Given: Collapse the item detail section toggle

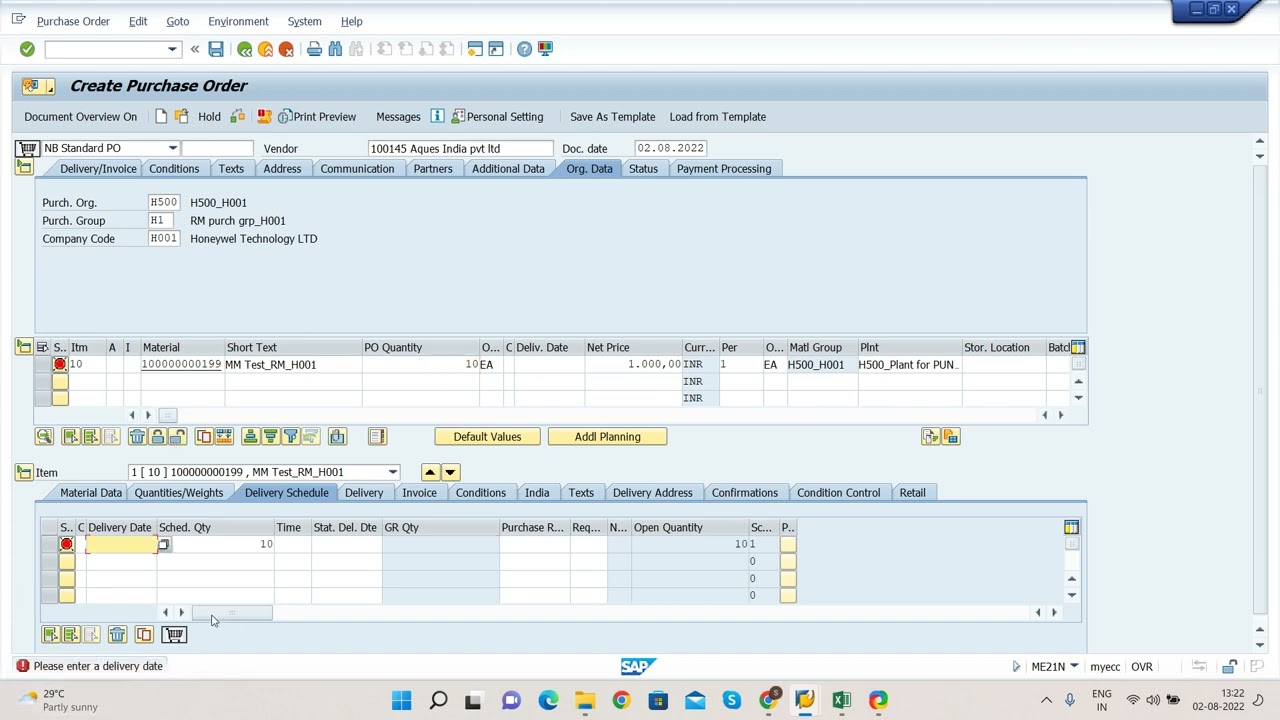Looking at the screenshot, I should 23,472.
